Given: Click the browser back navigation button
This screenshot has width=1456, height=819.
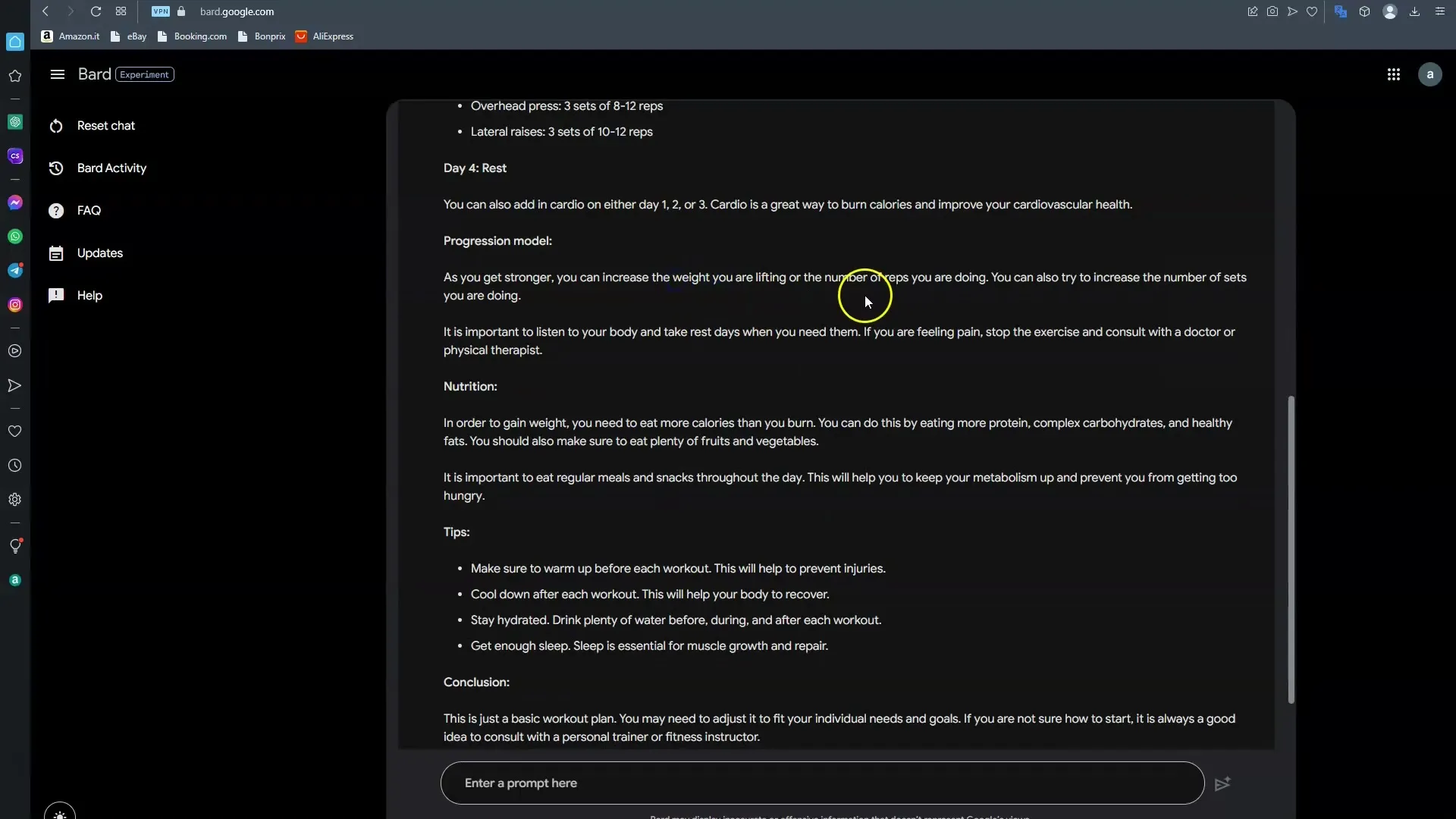Looking at the screenshot, I should [45, 11].
